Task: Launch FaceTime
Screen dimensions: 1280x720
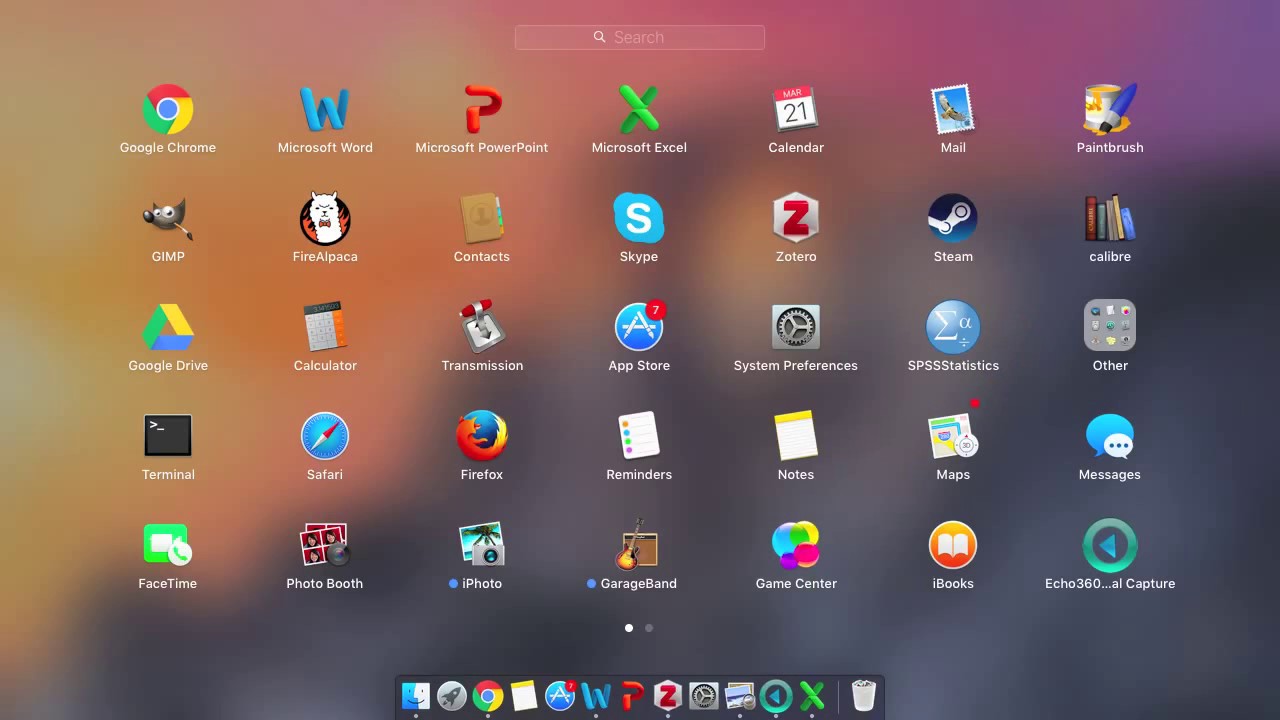Action: (168, 546)
